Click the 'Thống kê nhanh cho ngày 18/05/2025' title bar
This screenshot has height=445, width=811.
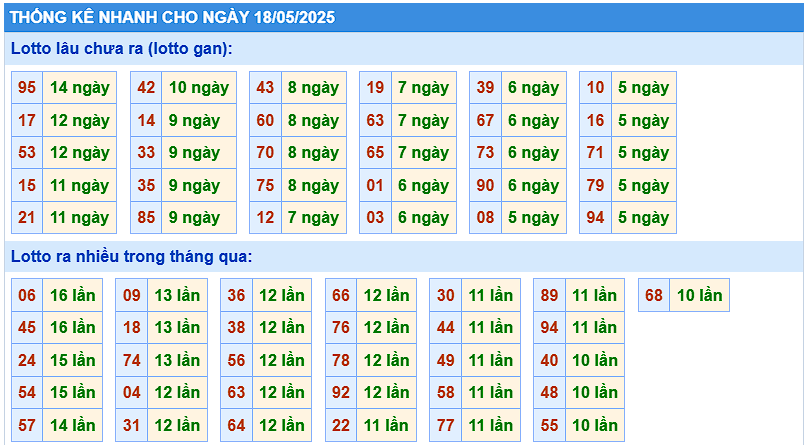tap(404, 17)
